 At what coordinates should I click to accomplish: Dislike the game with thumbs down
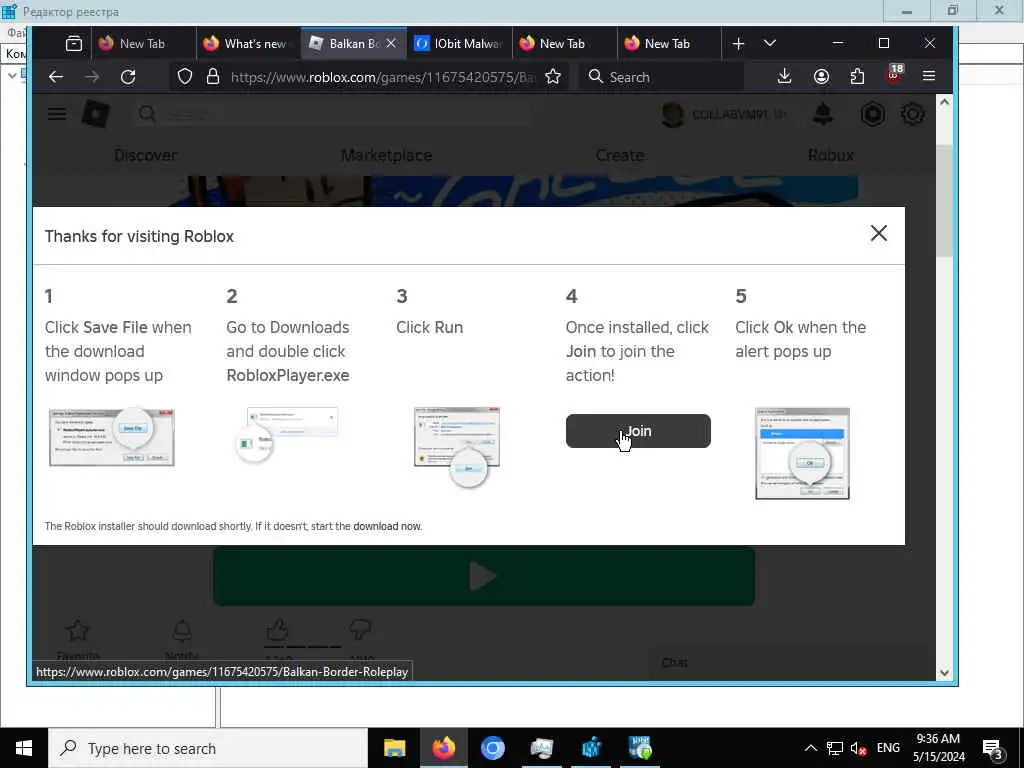pyautogui.click(x=360, y=630)
